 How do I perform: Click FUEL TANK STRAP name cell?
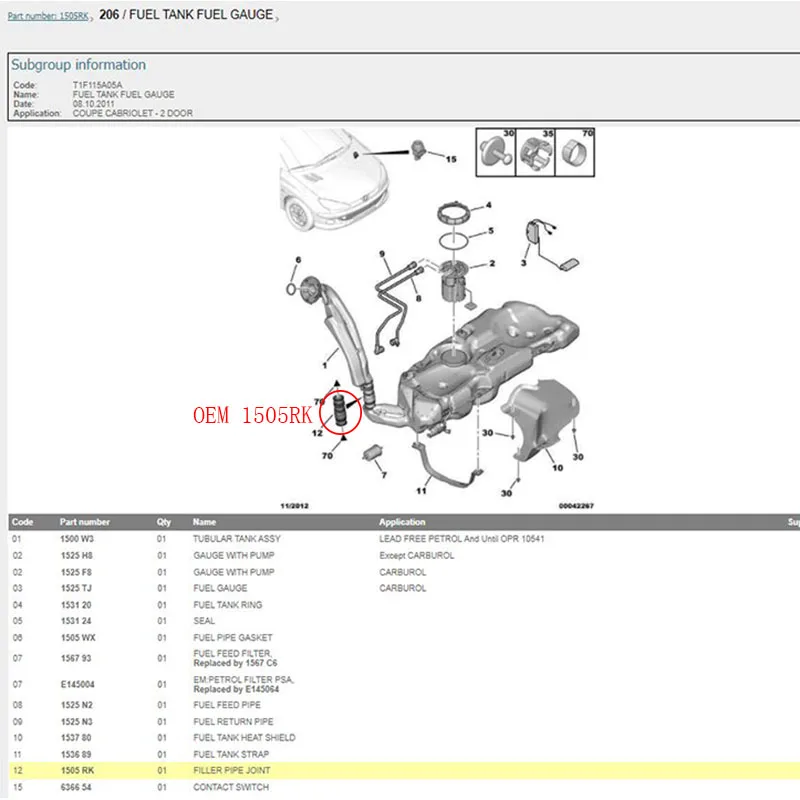point(231,755)
